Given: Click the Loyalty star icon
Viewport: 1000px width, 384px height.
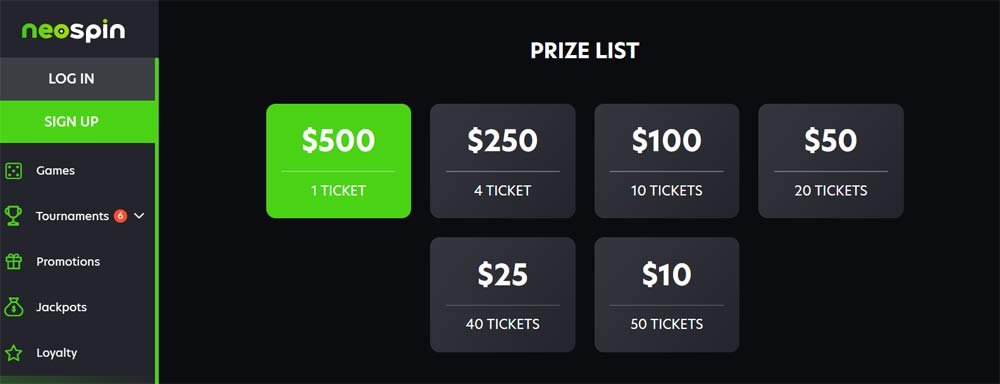Looking at the screenshot, I should pyautogui.click(x=13, y=353).
